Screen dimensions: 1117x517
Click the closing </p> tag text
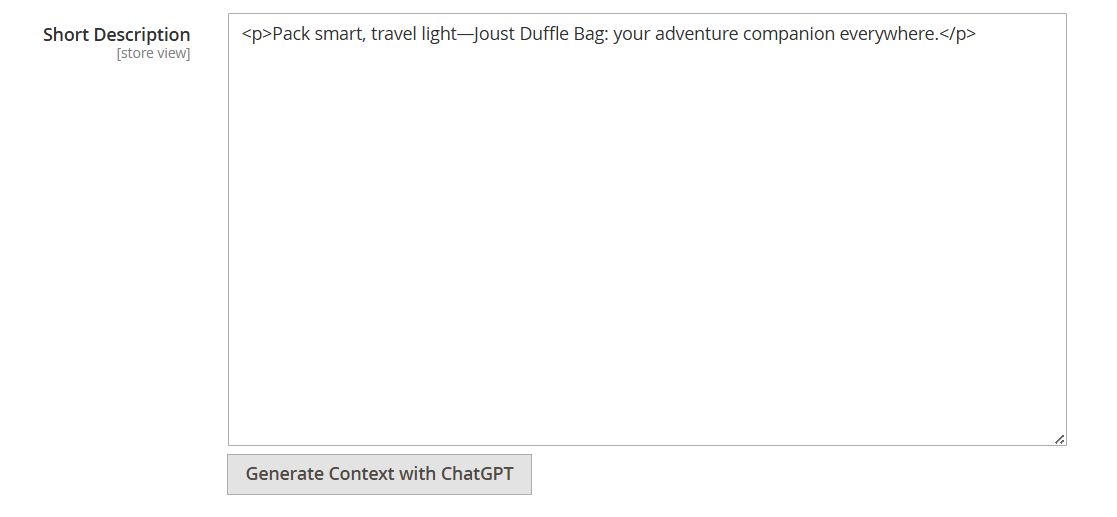tap(958, 34)
